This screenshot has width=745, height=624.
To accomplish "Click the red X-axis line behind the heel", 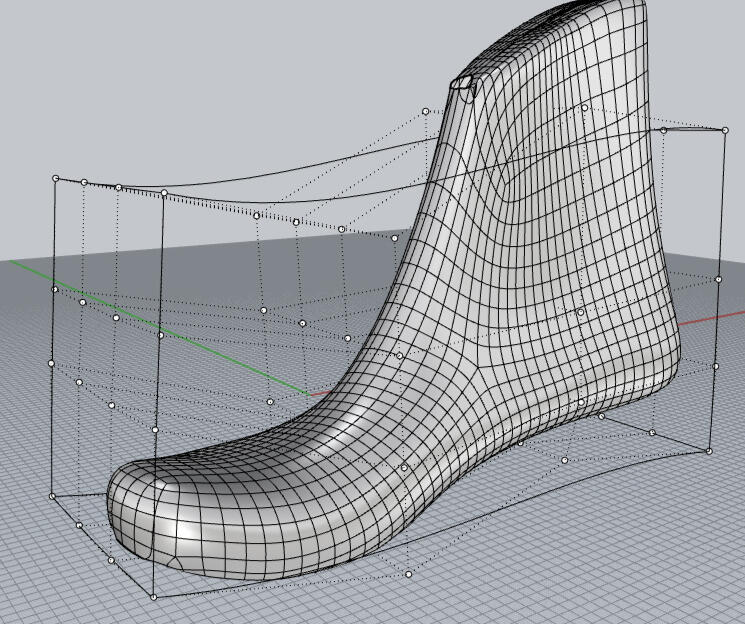I will (x=710, y=319).
